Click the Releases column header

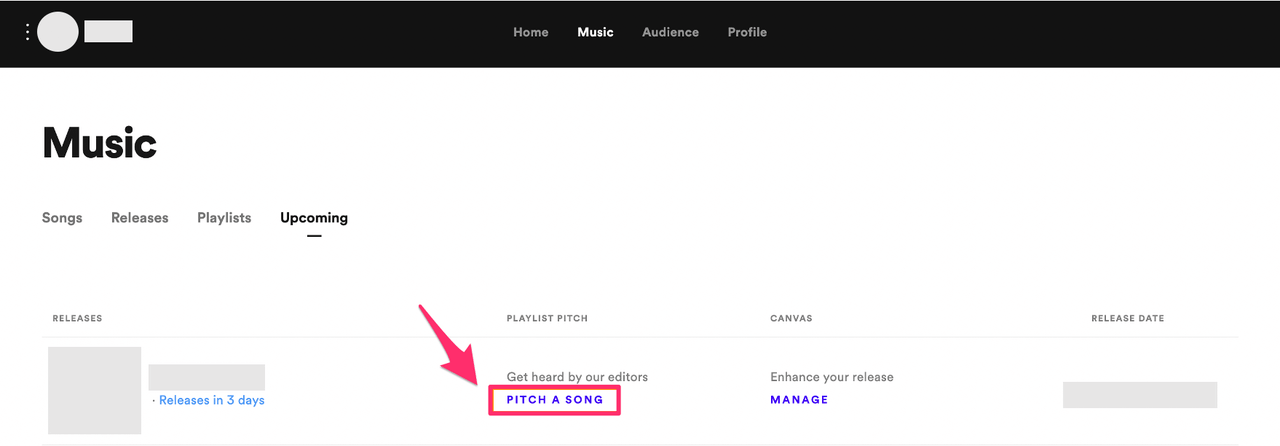click(77, 319)
